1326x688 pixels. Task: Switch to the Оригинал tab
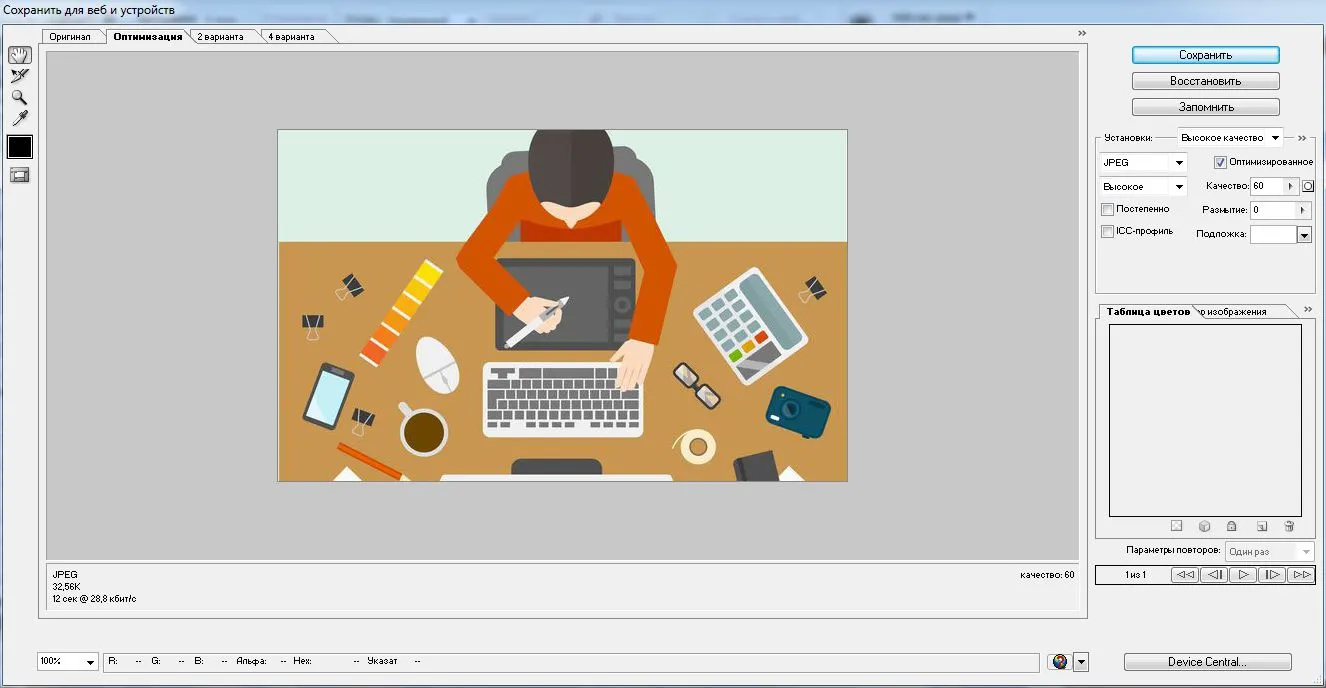pyautogui.click(x=71, y=37)
